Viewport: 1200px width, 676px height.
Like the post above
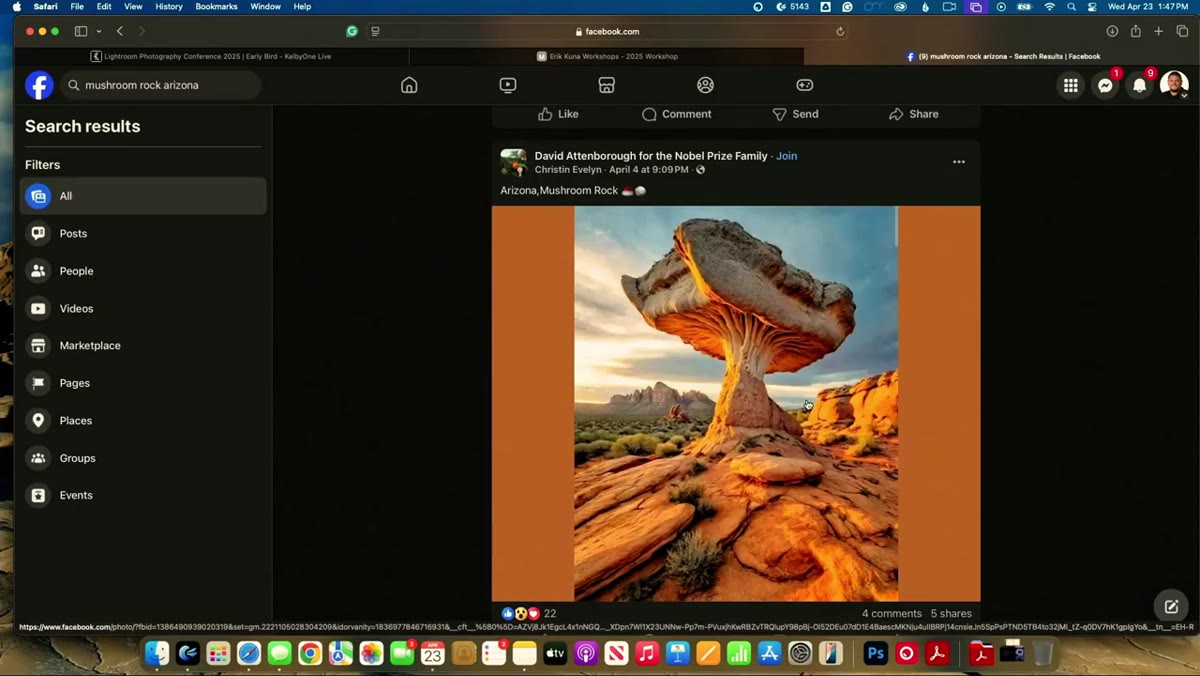558,114
